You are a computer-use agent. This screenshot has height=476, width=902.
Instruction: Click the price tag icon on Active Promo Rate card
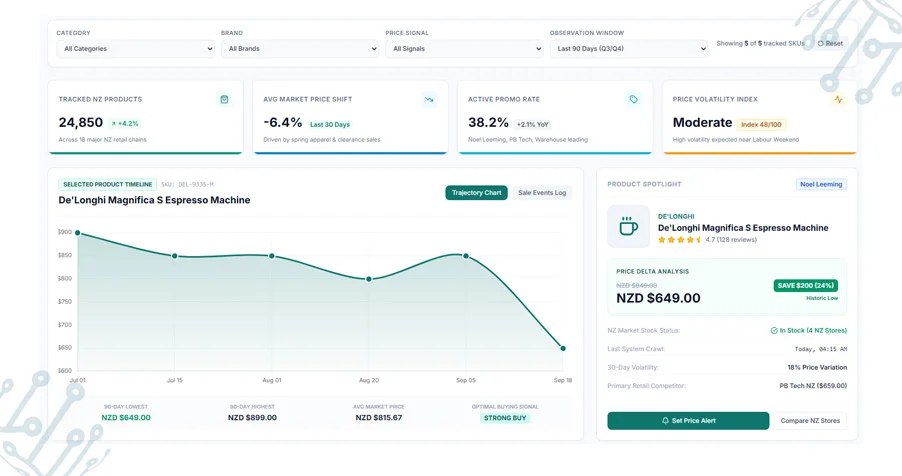633,100
